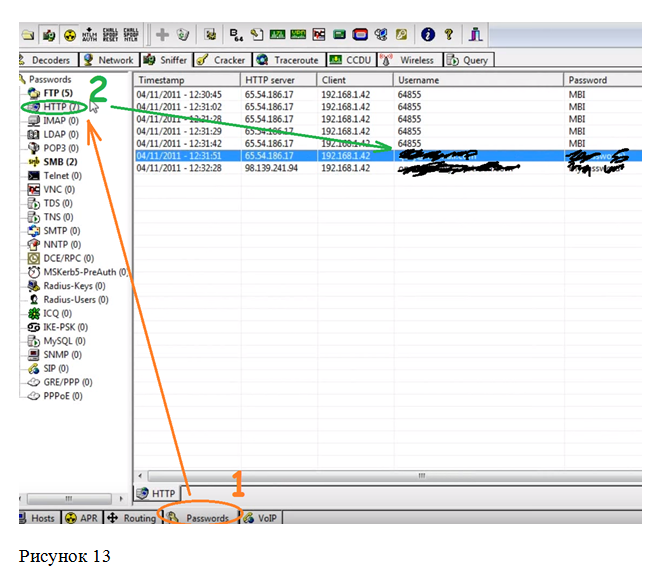The height and width of the screenshot is (577, 671).
Task: Open a file with the folder icon
Action: point(27,35)
